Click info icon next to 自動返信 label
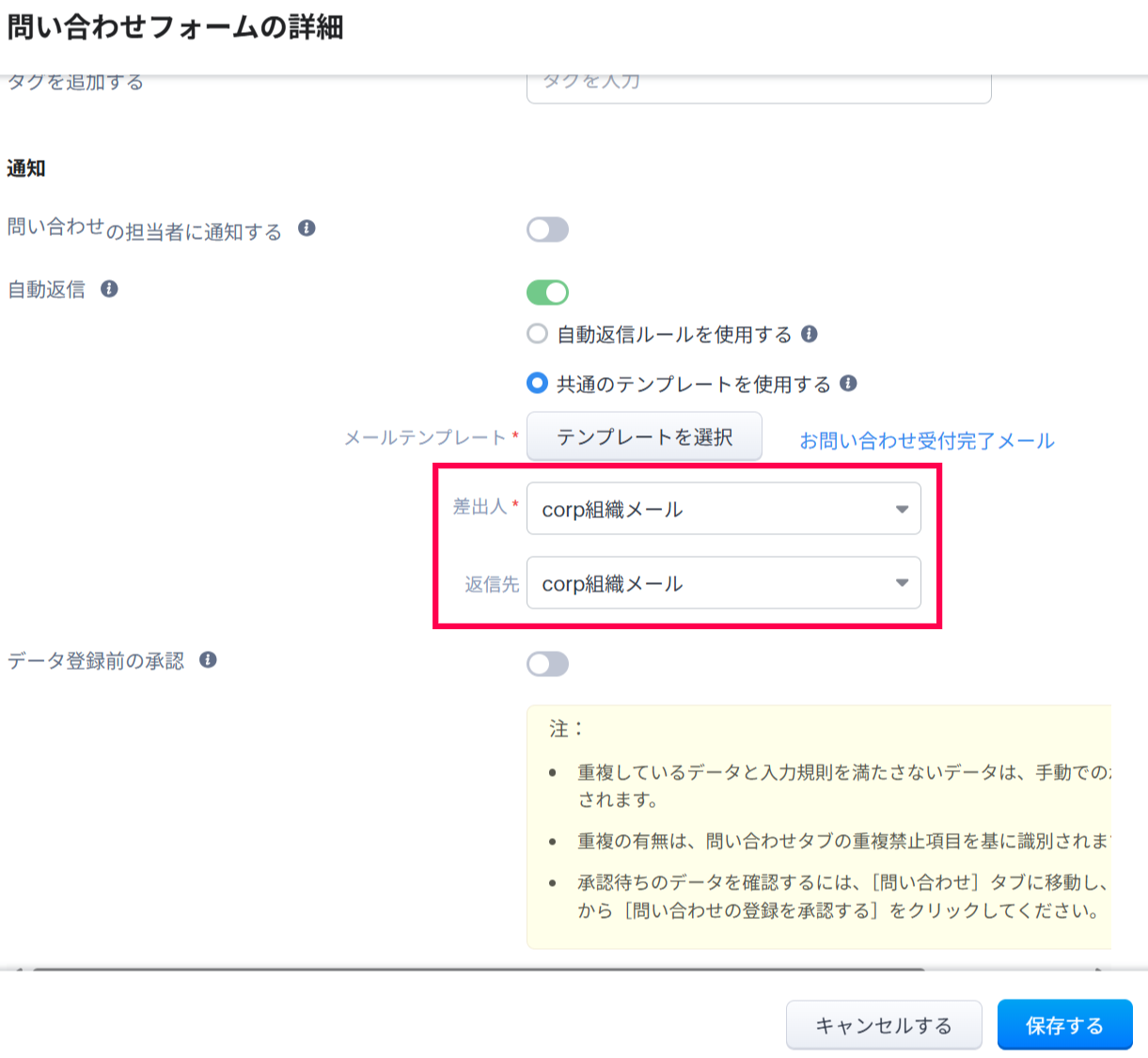The image size is (1148, 1058). click(109, 289)
